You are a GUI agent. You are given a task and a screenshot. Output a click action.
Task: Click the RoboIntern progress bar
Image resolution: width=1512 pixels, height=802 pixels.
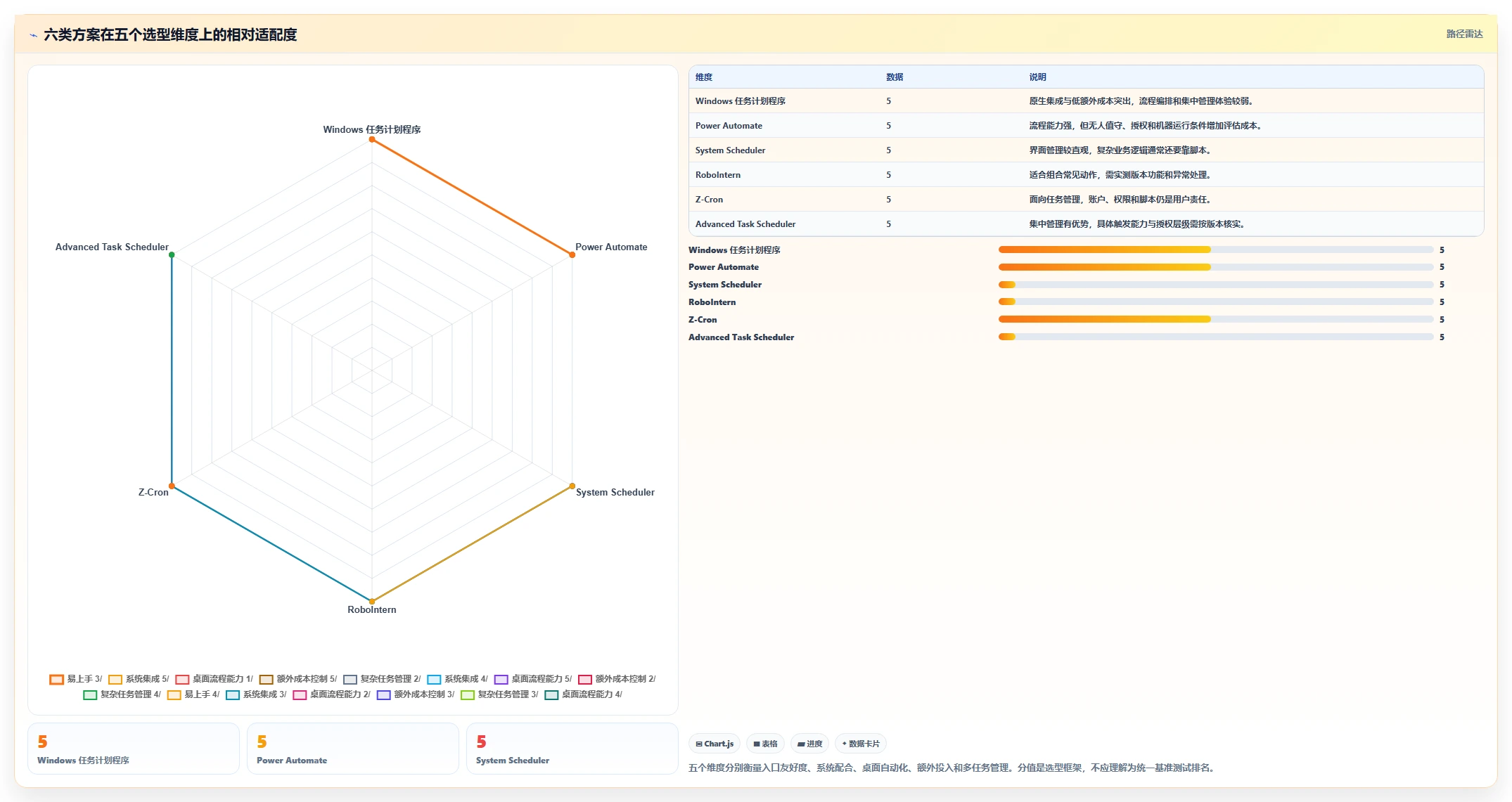[x=1216, y=302]
